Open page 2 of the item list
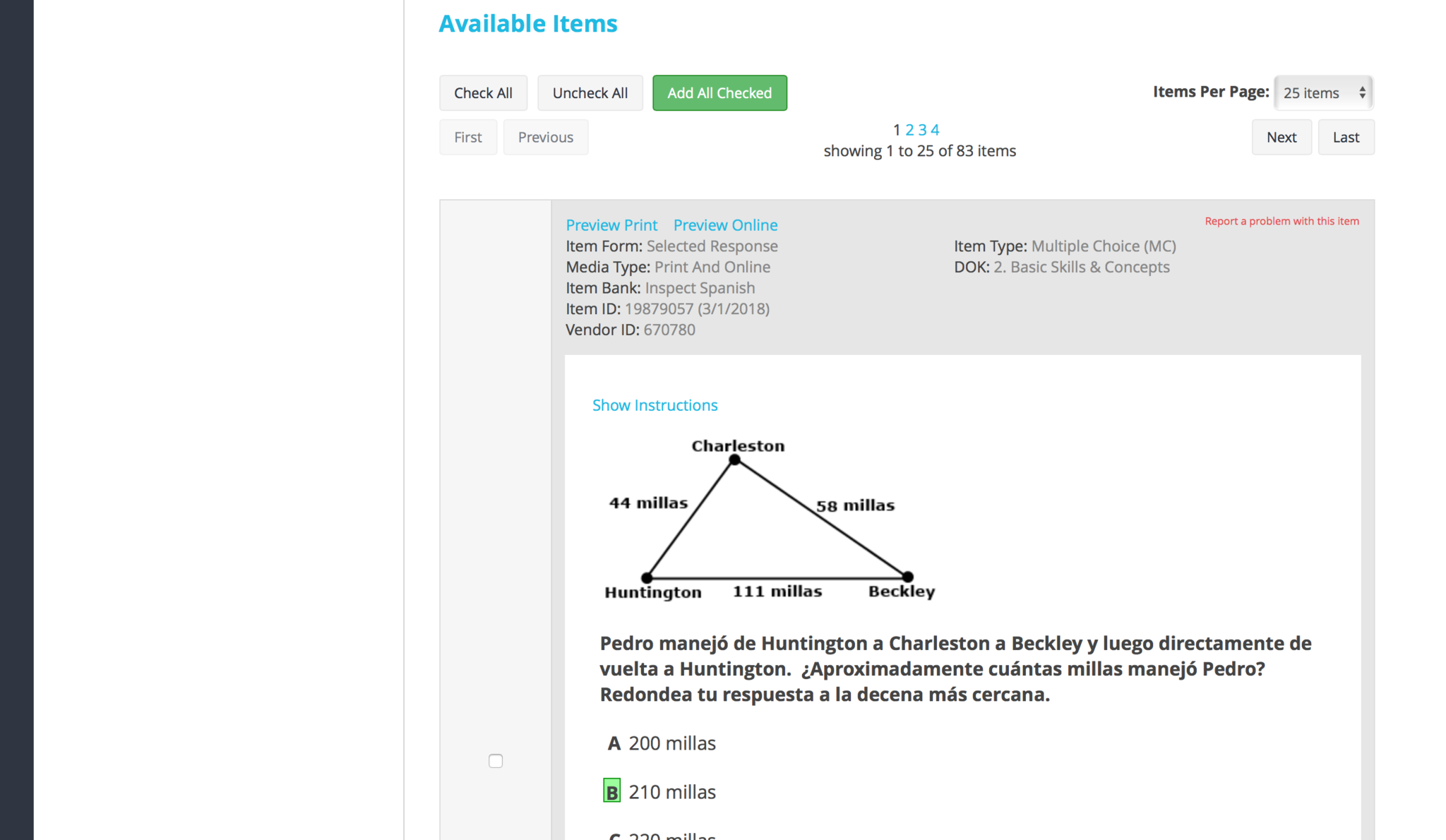1446x840 pixels. [909, 130]
